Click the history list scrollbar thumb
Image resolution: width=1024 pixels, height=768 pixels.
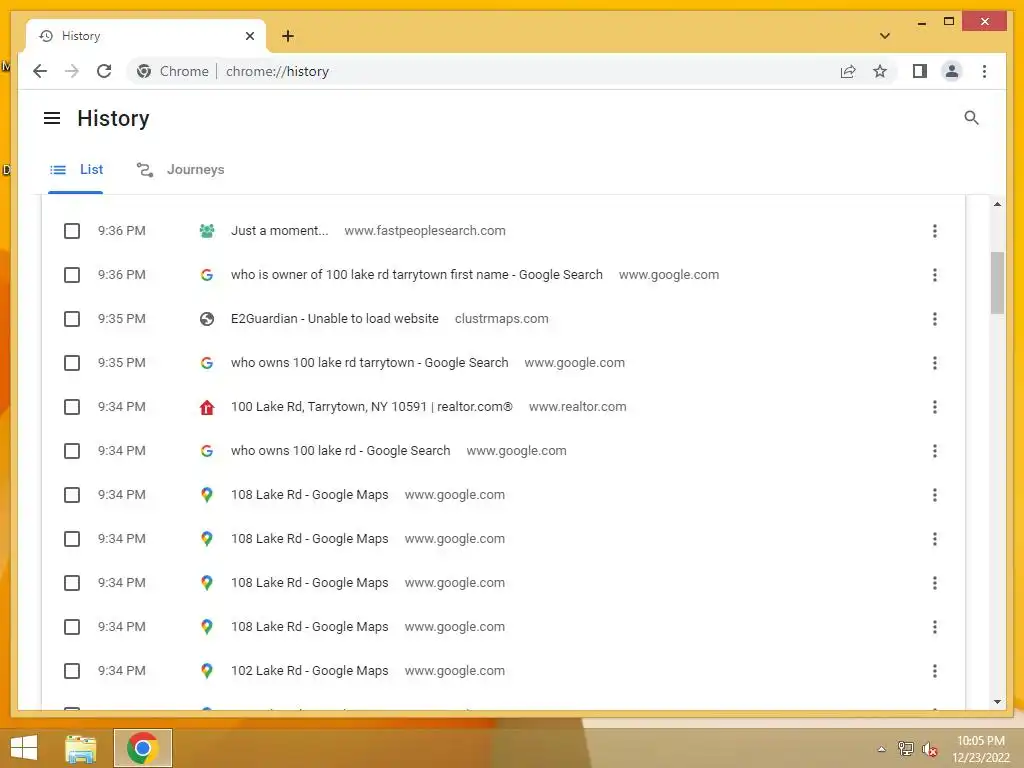pos(997,283)
